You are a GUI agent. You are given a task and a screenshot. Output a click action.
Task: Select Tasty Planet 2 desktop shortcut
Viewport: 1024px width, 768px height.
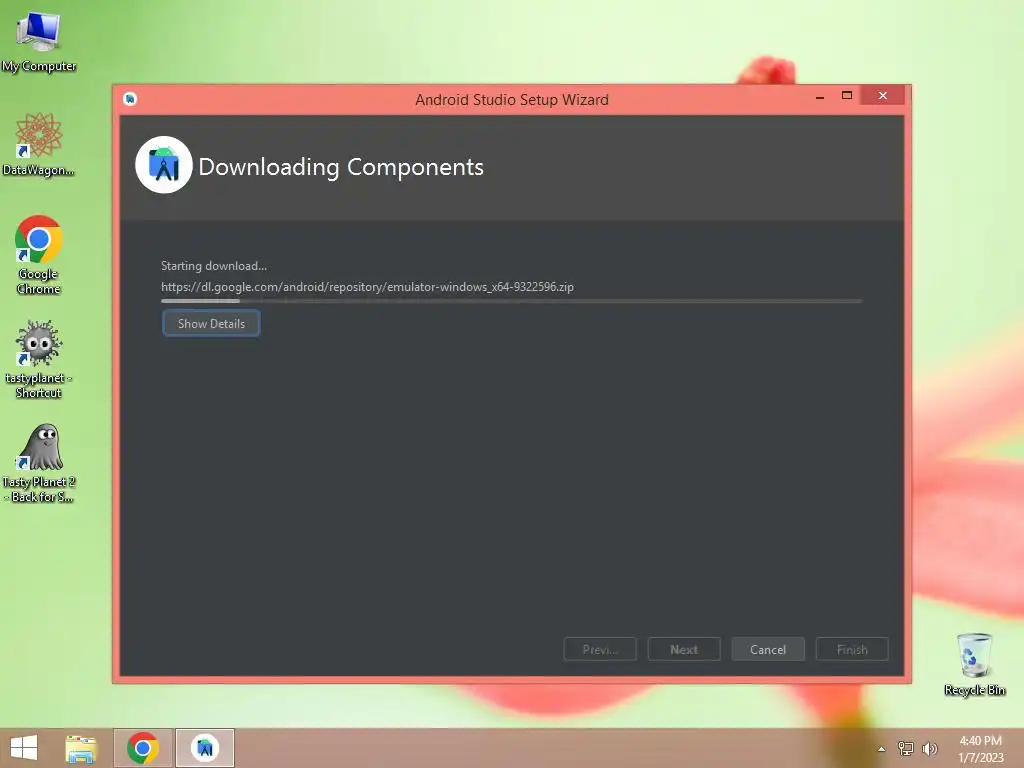coord(39,464)
